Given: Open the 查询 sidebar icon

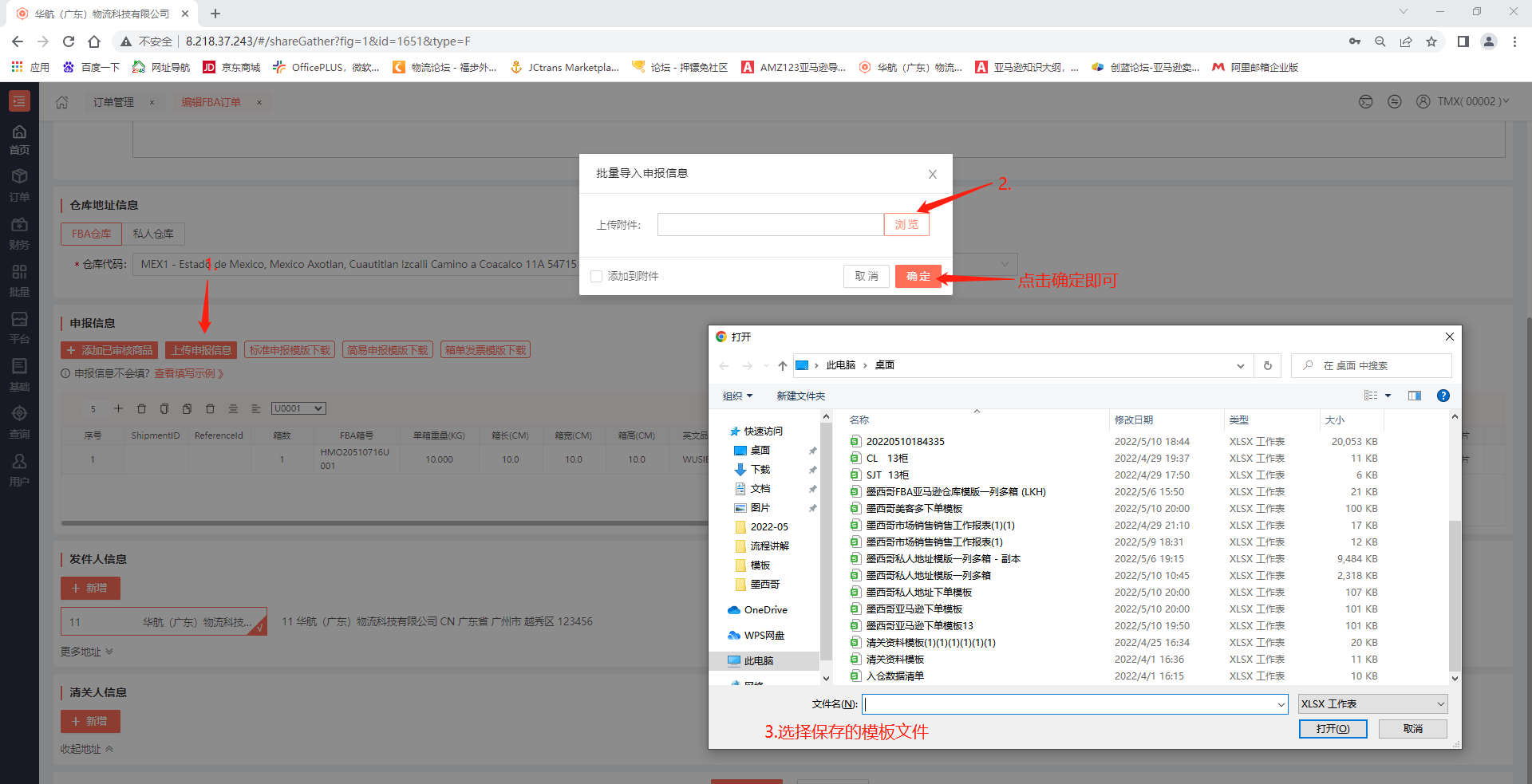Looking at the screenshot, I should point(19,422).
